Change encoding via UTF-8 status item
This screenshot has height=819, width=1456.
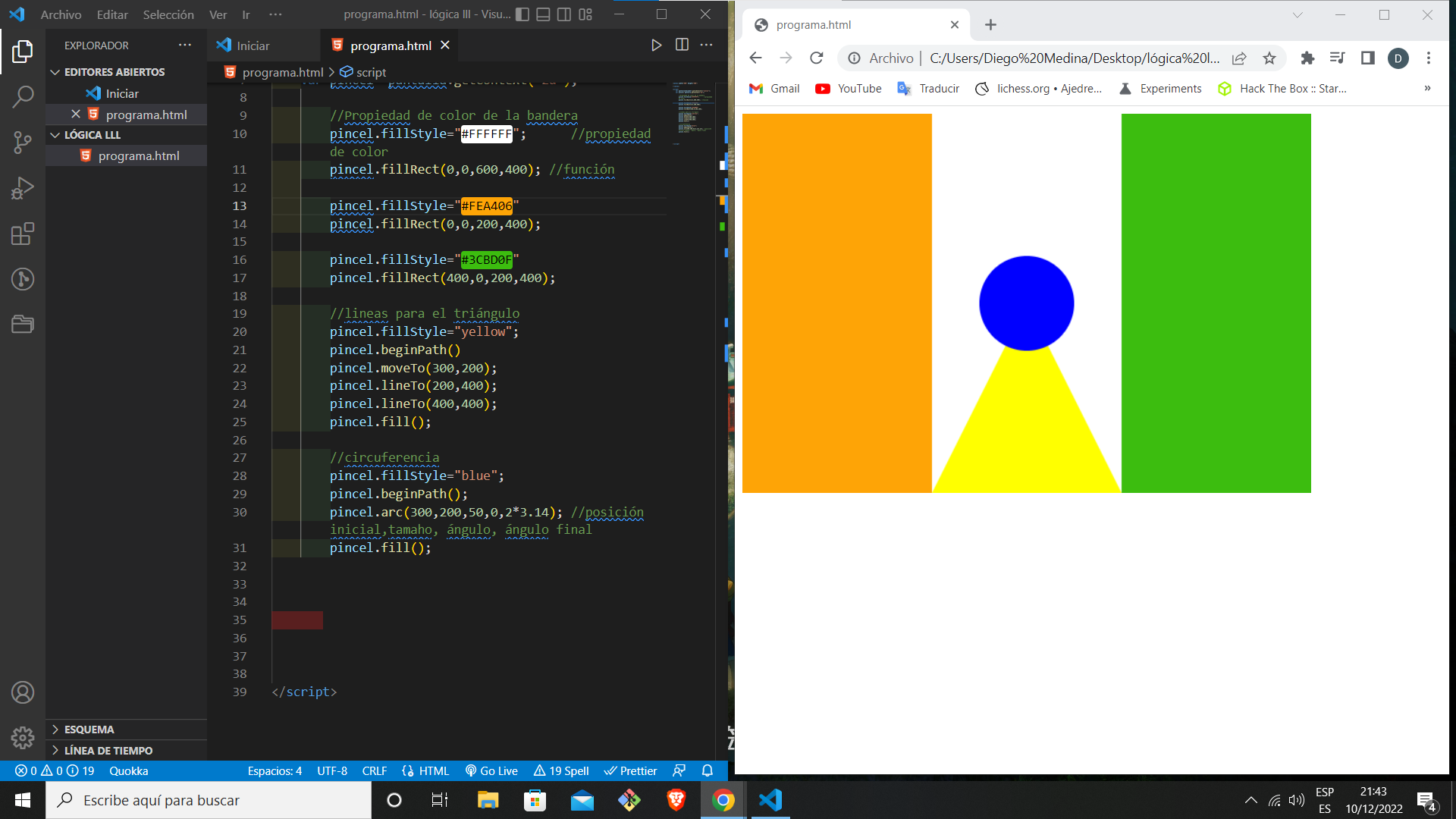point(332,771)
